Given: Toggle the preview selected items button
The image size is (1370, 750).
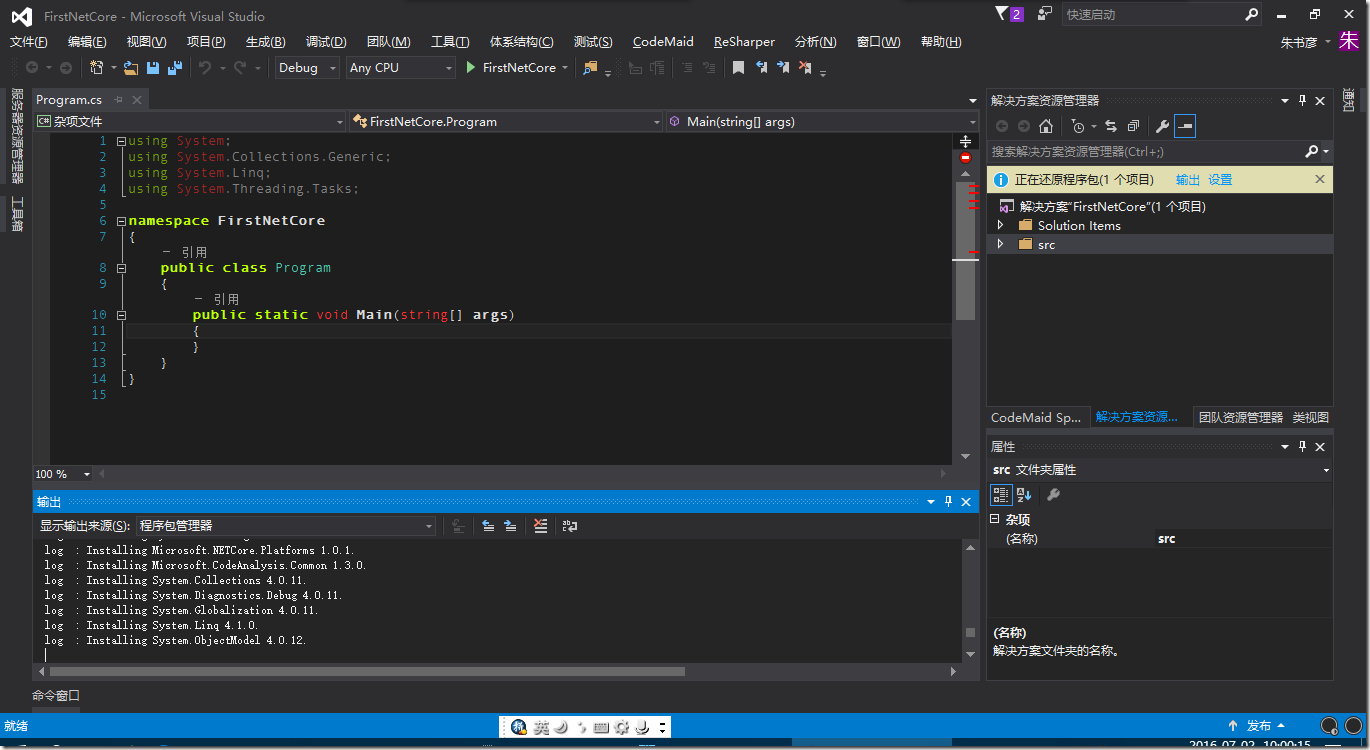Looking at the screenshot, I should click(x=1185, y=126).
